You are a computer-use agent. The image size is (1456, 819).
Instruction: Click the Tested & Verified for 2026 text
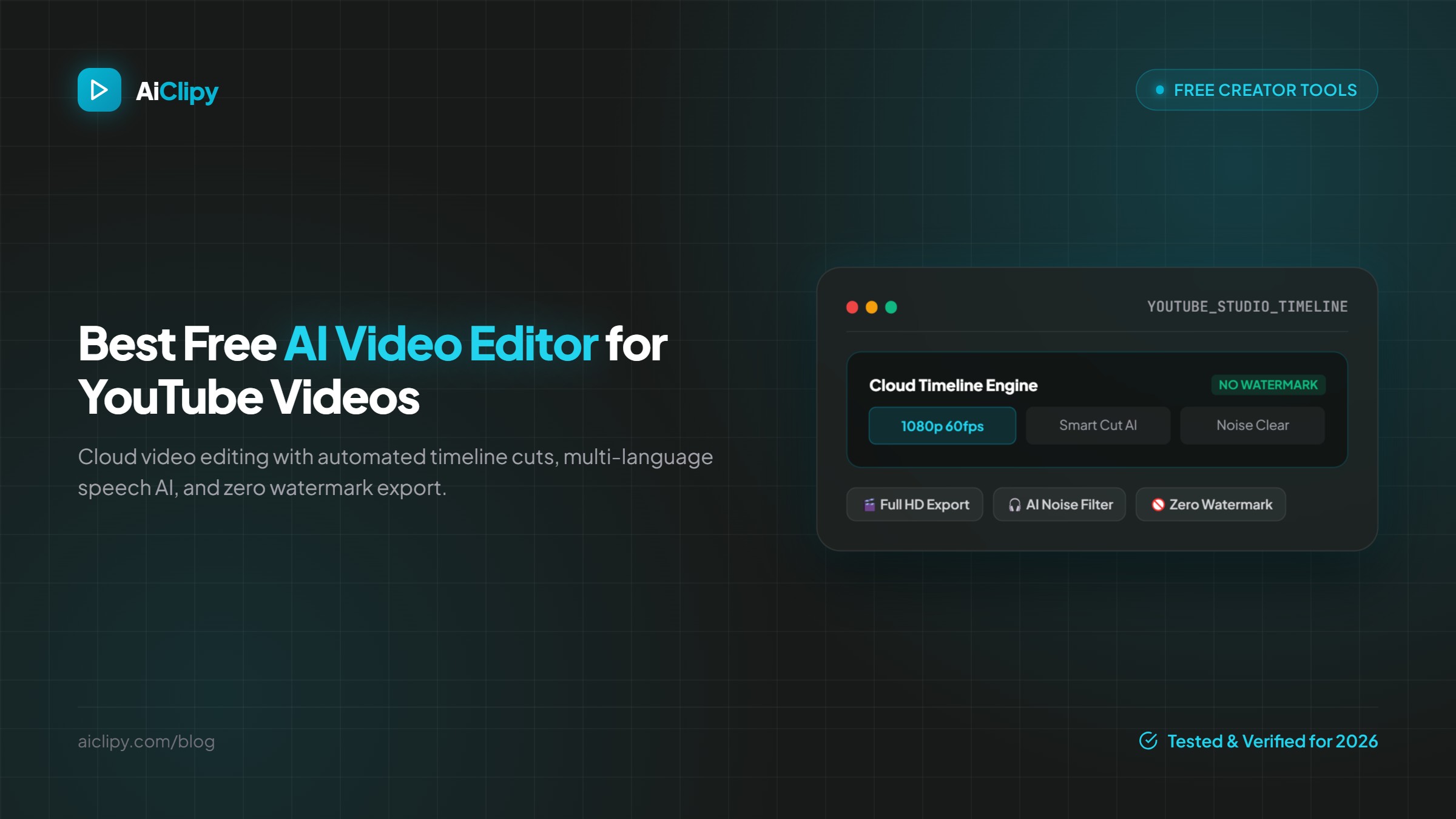tap(1272, 741)
